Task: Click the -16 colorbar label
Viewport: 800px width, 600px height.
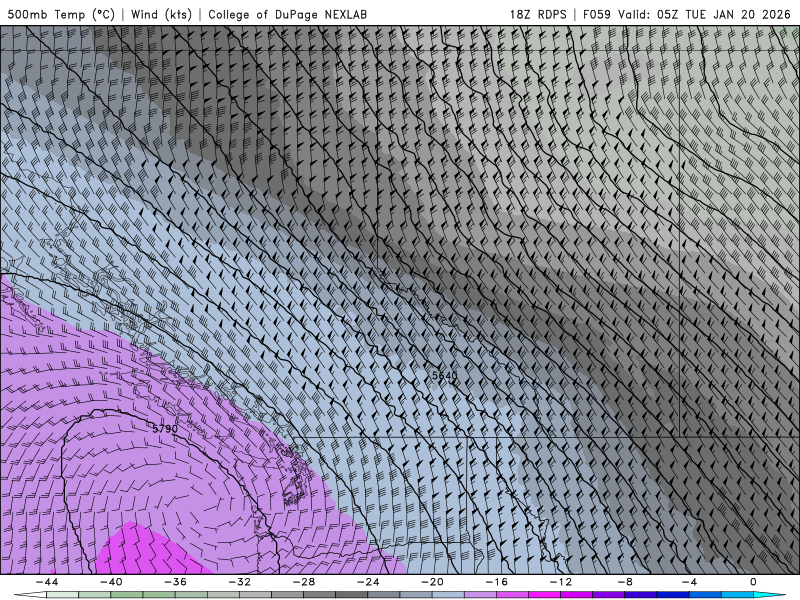Action: pos(496,582)
